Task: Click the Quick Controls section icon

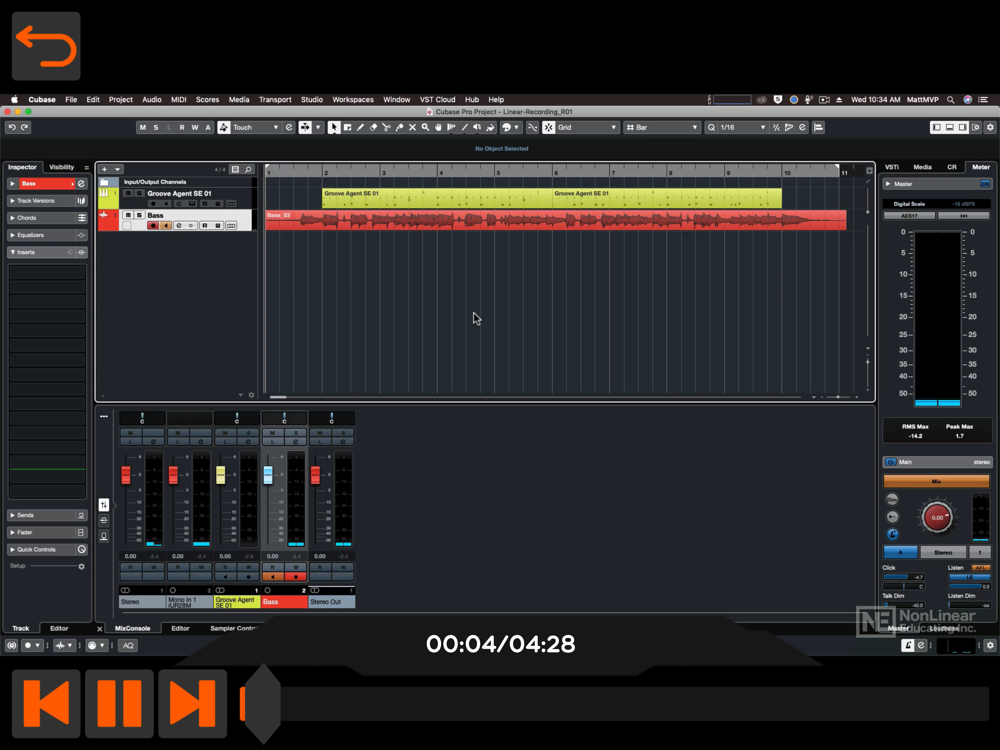Action: pos(81,550)
